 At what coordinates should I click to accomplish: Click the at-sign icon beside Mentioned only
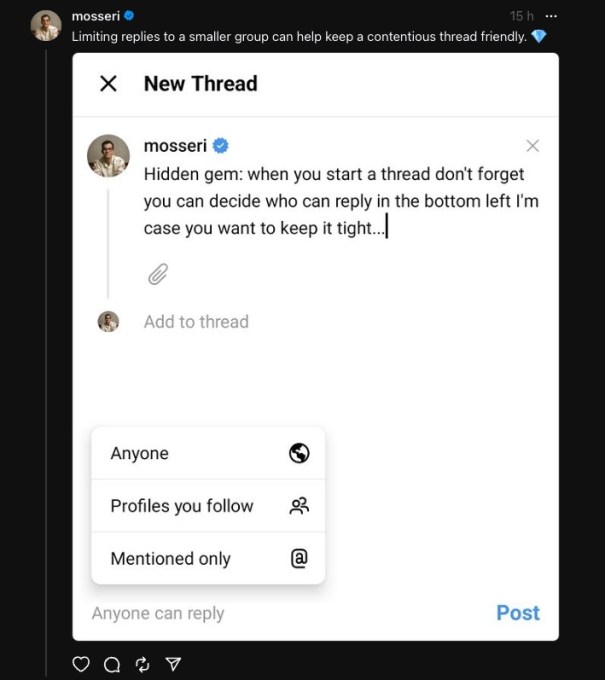[x=299, y=559]
